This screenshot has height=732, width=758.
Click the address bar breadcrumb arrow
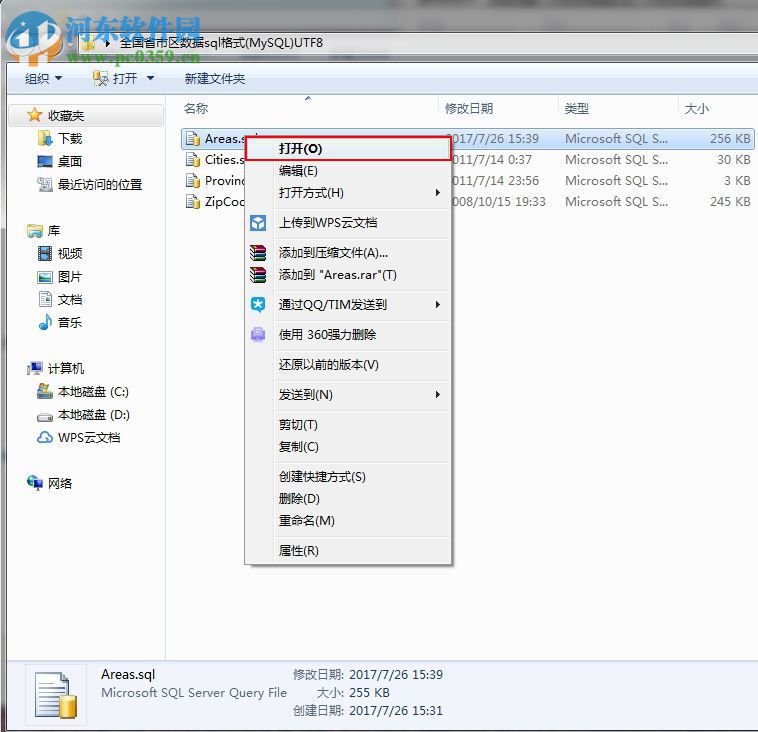click(x=107, y=44)
